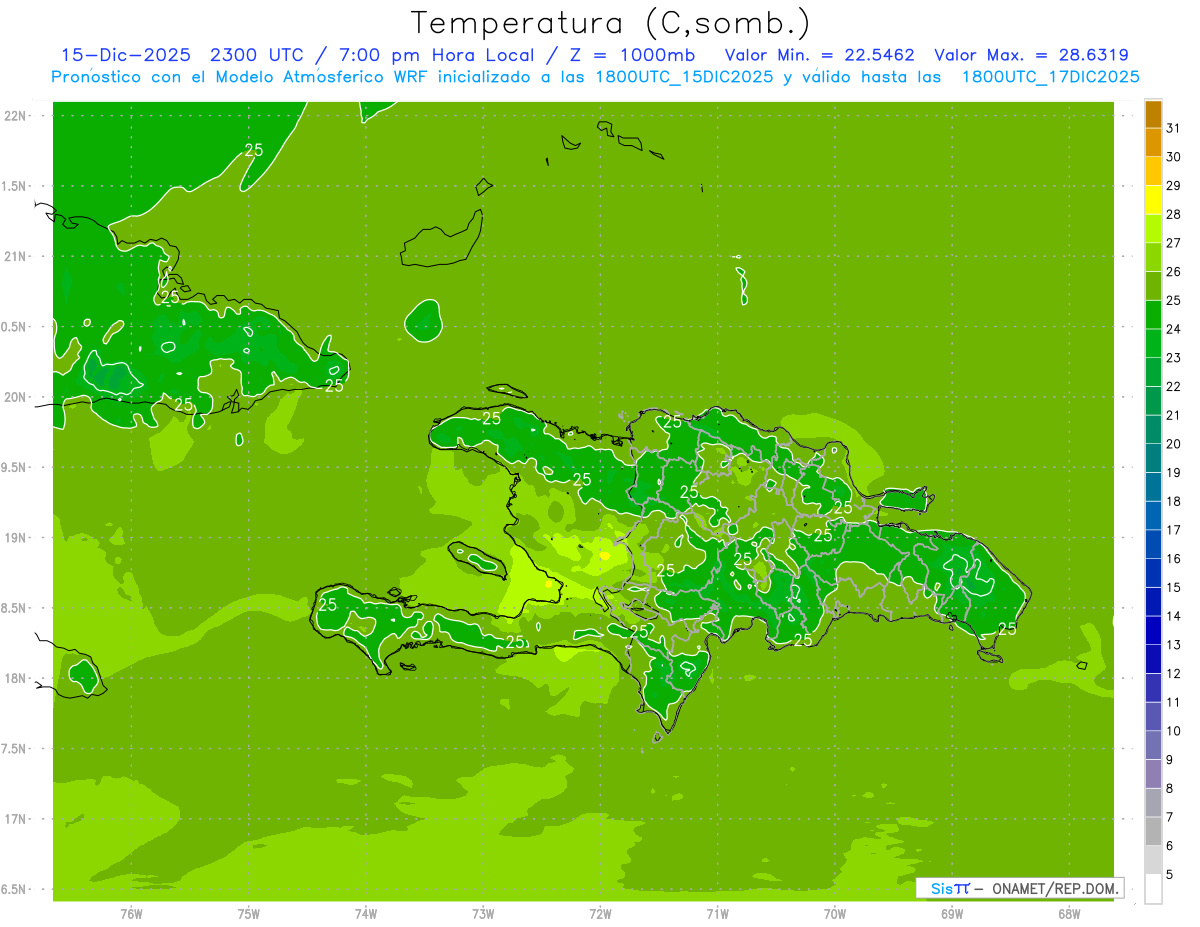The image size is (1200, 927).
Task: Click the "70W" longitude label
Action: pyautogui.click(x=835, y=913)
